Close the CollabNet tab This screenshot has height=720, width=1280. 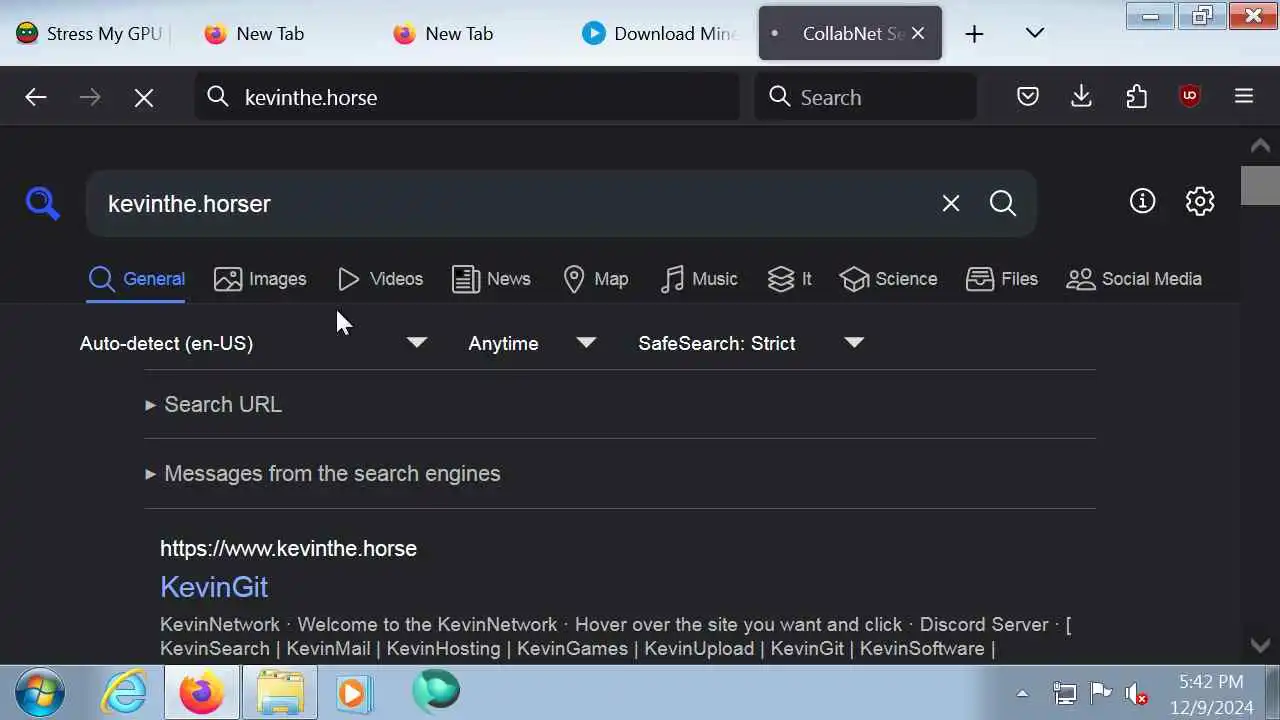[x=918, y=33]
